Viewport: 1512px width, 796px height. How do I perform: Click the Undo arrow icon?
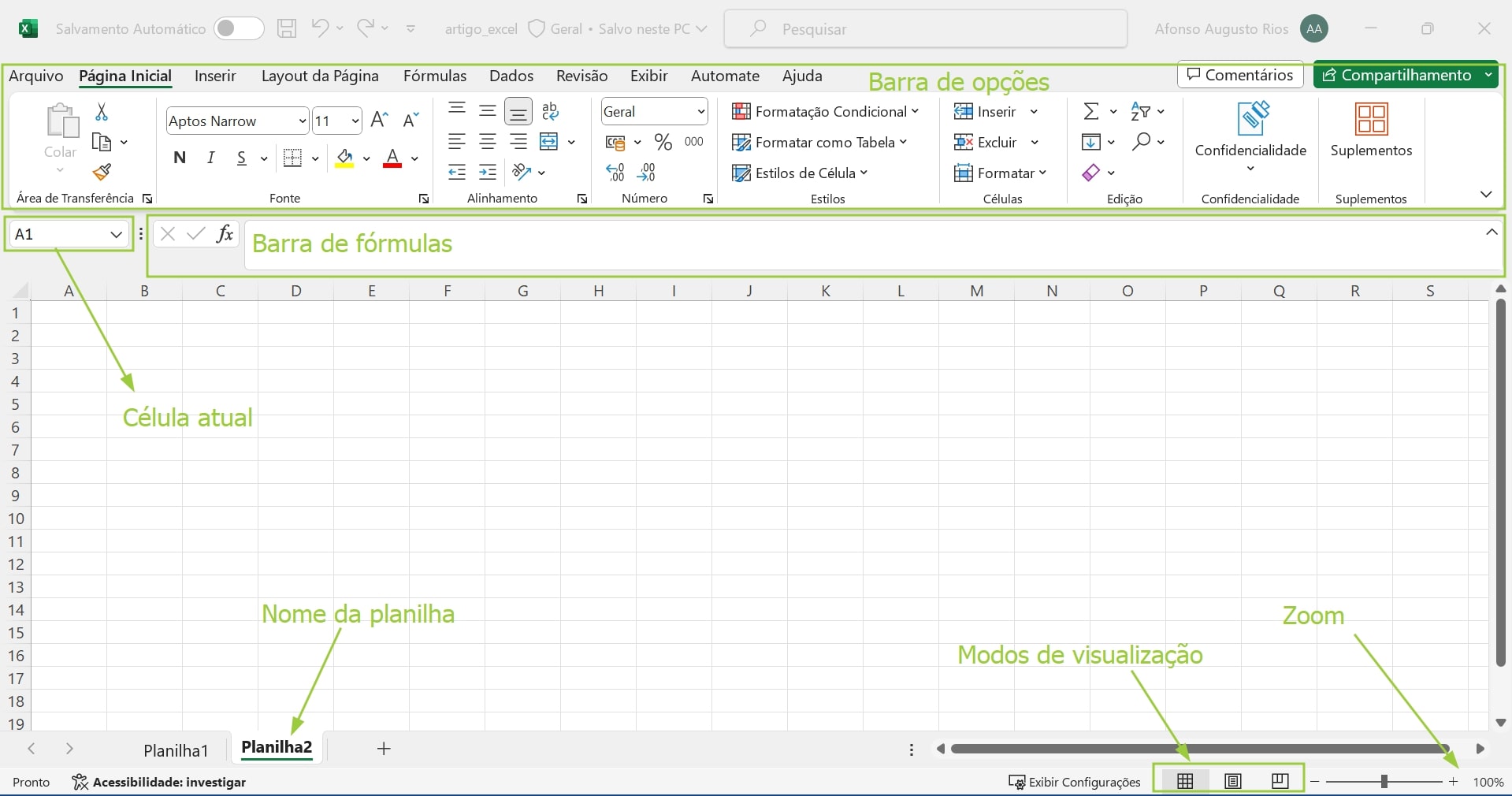[319, 28]
